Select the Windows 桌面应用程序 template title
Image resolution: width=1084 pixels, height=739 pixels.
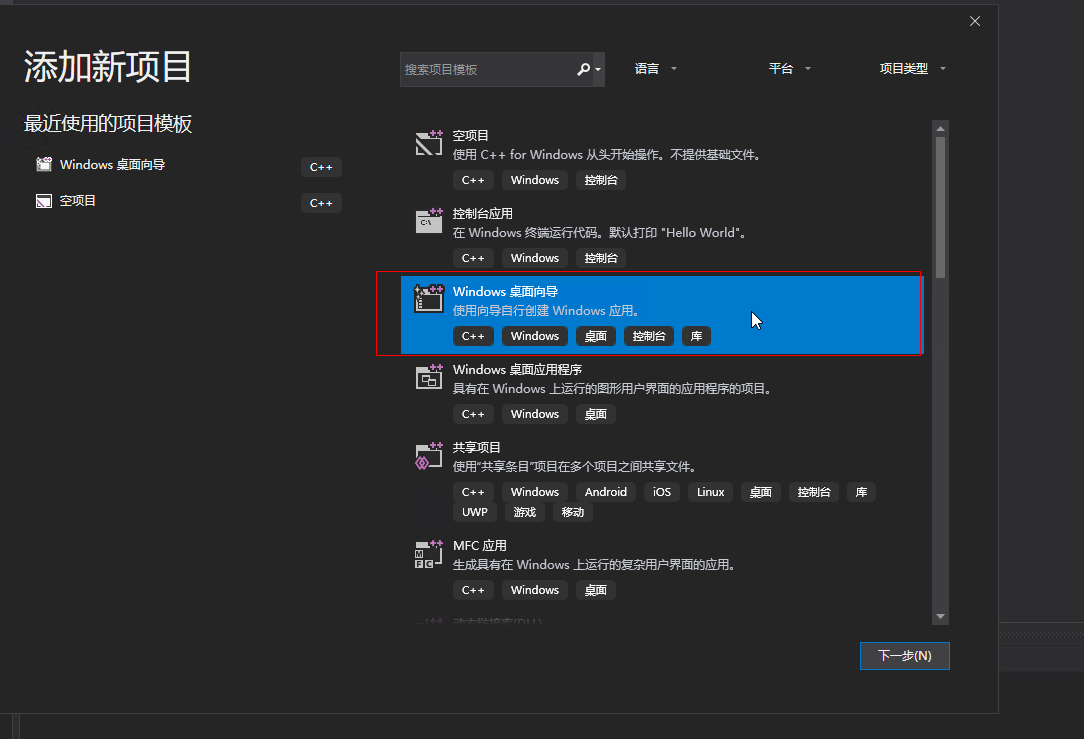tap(517, 370)
